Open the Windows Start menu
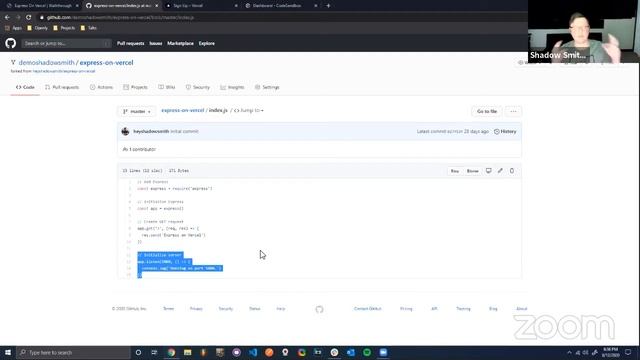The height and width of the screenshot is (360, 640). point(8,353)
